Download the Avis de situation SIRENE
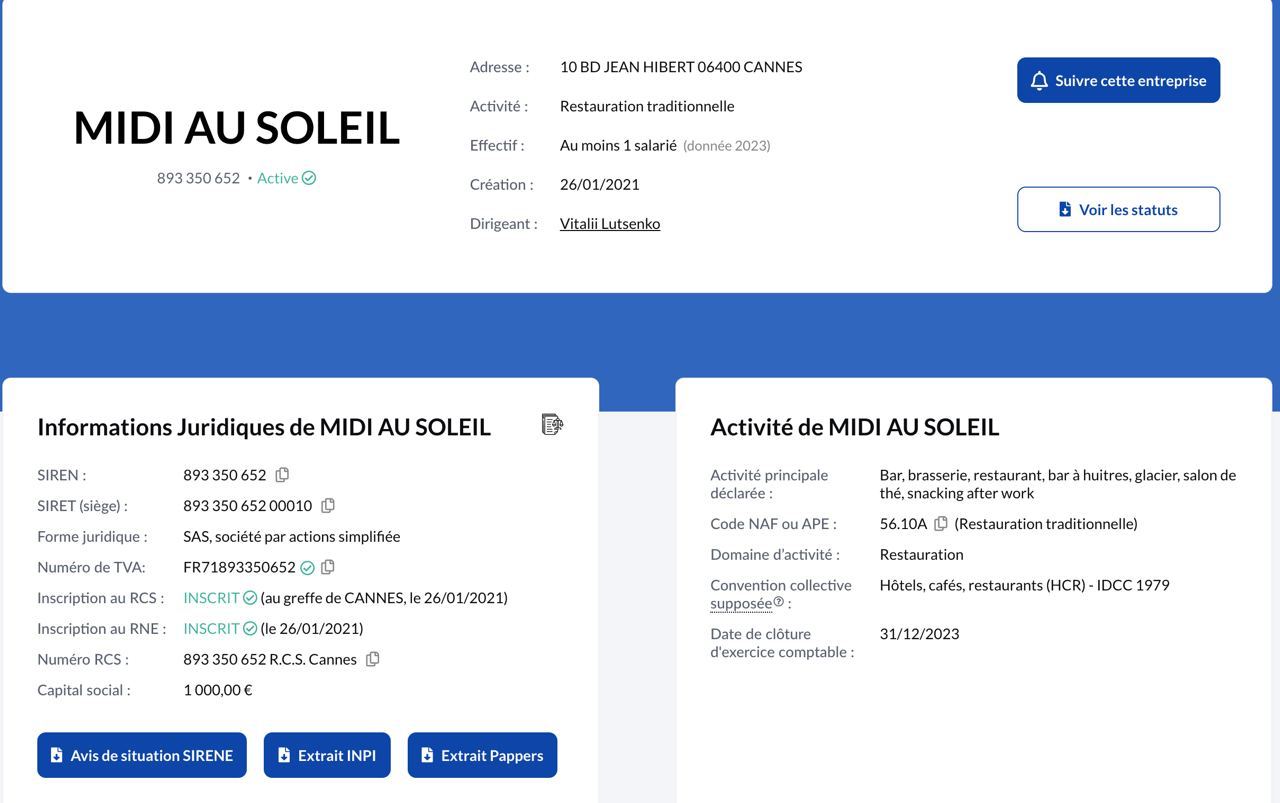Viewport: 1280px width, 803px height. (x=142, y=755)
